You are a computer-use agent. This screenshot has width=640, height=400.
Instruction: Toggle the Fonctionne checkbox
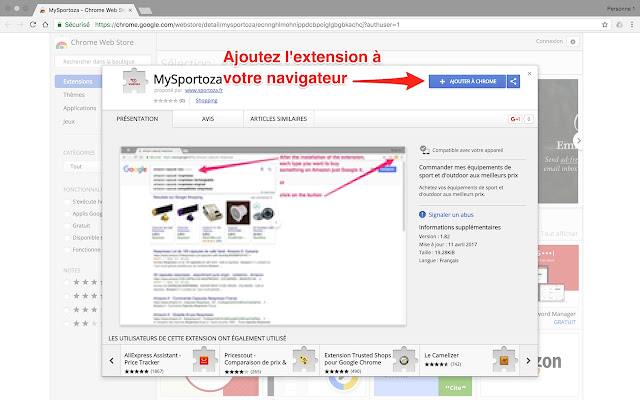(x=67, y=250)
